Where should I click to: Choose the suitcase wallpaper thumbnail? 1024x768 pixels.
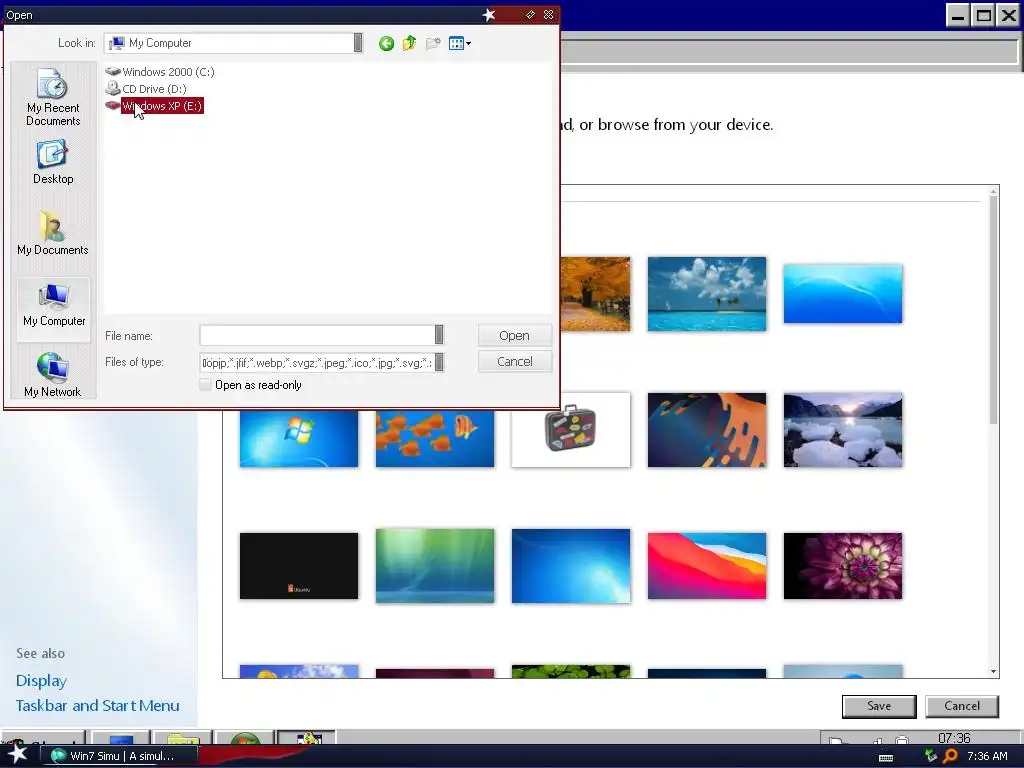571,430
